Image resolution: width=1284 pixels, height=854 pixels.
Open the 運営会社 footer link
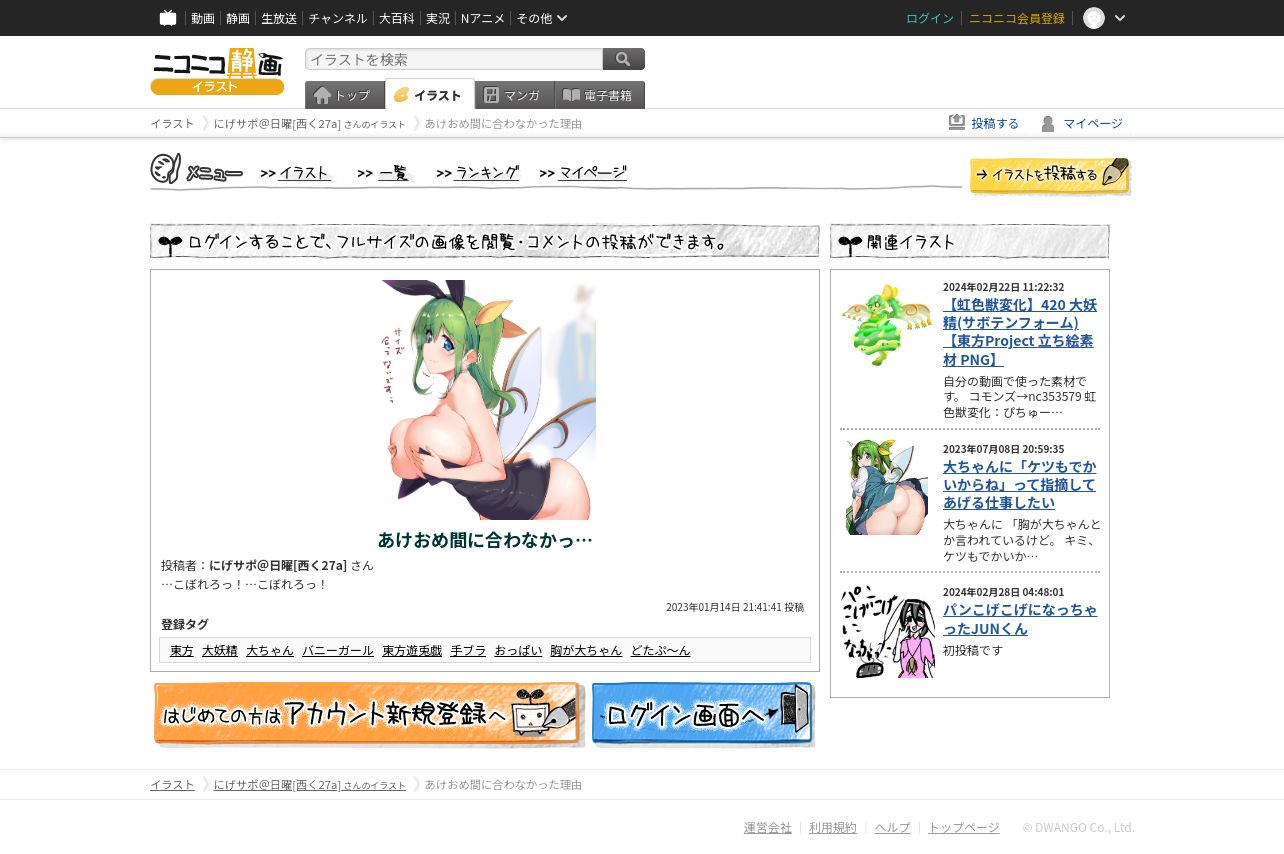[768, 827]
